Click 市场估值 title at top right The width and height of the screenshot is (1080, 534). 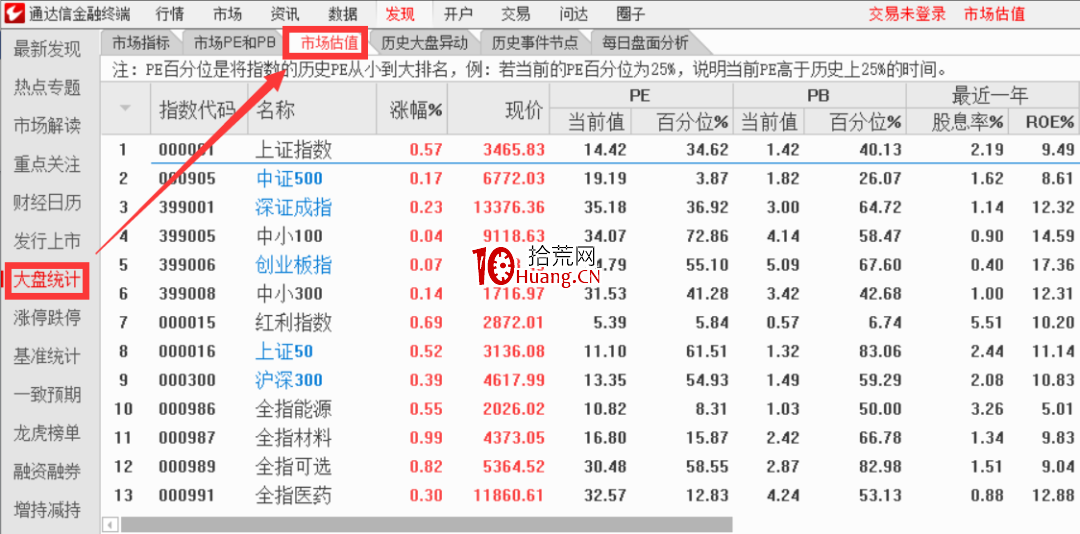click(x=994, y=13)
